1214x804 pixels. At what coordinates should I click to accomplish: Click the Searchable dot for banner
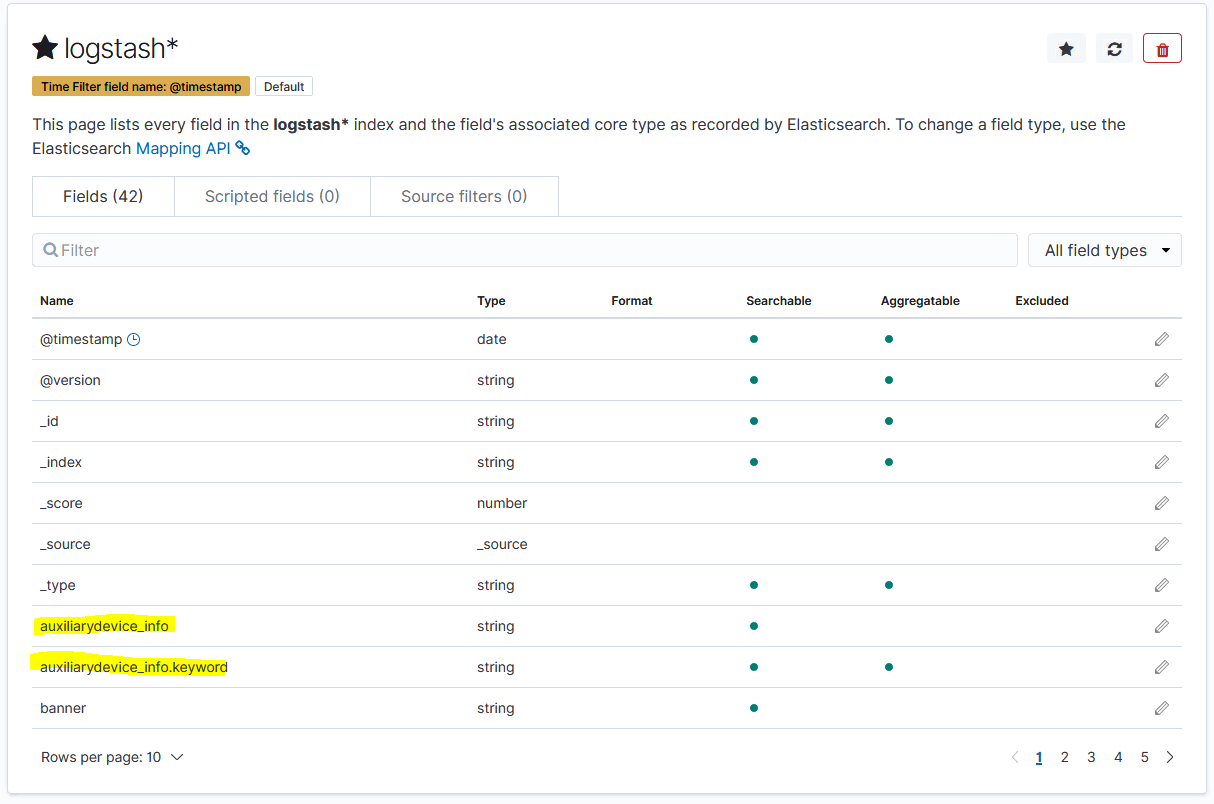click(x=754, y=708)
